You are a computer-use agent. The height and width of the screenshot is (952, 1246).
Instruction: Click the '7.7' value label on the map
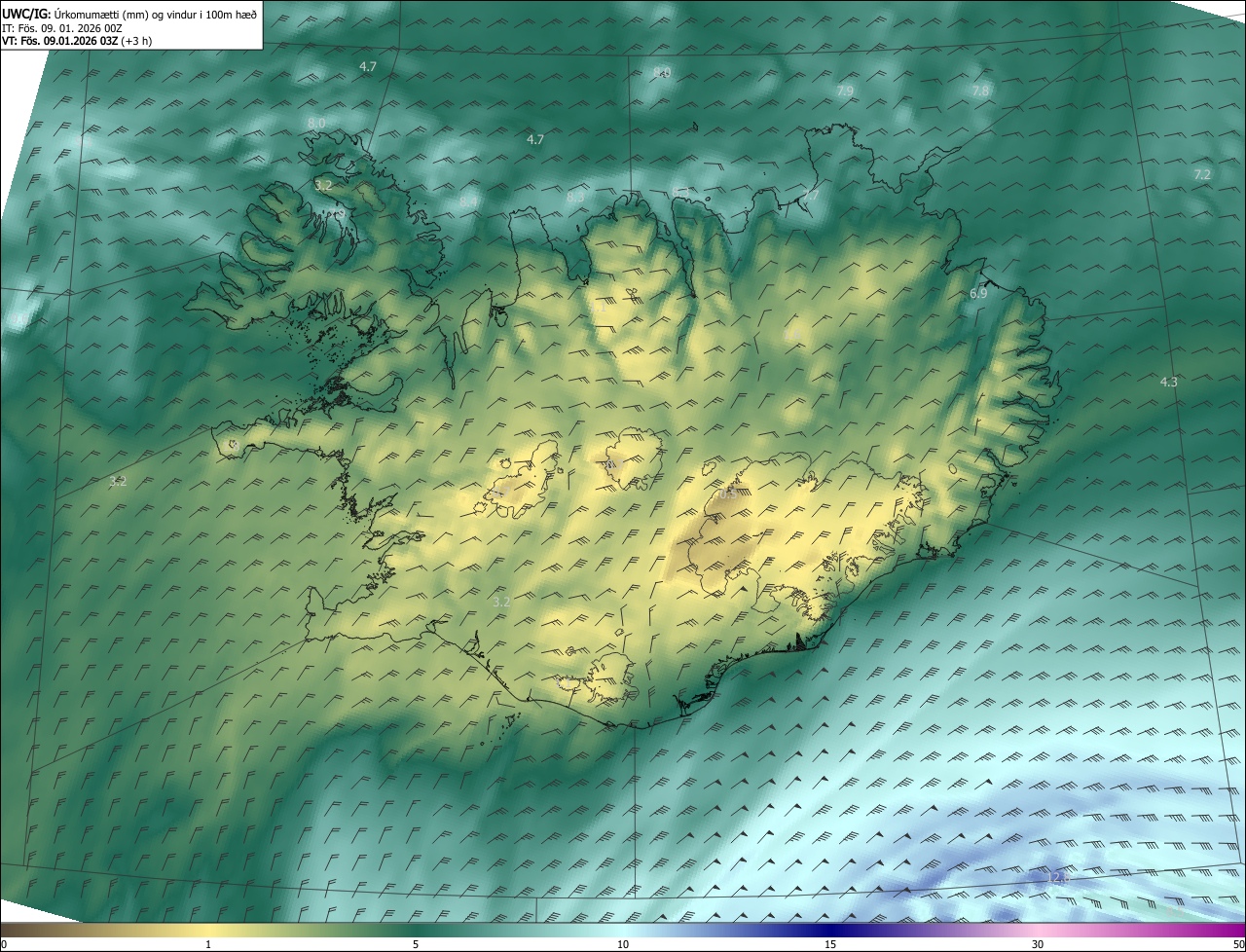click(x=810, y=196)
